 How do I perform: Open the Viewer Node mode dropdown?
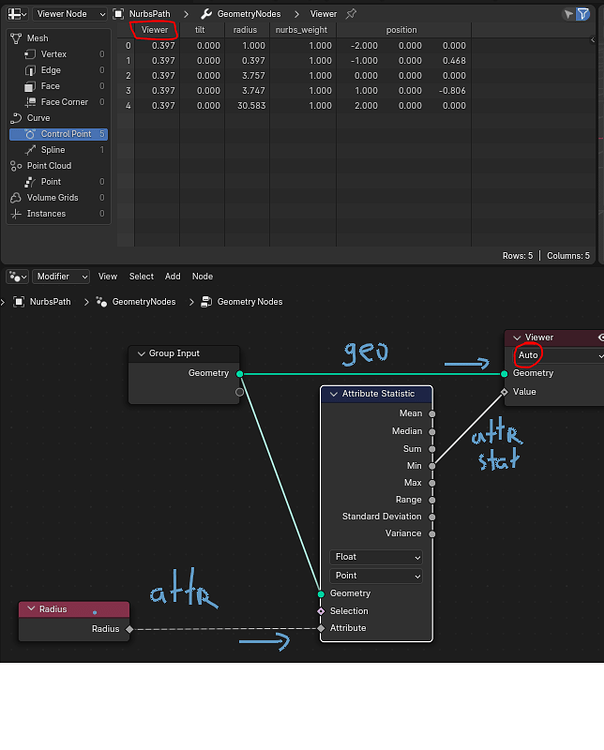(70, 14)
